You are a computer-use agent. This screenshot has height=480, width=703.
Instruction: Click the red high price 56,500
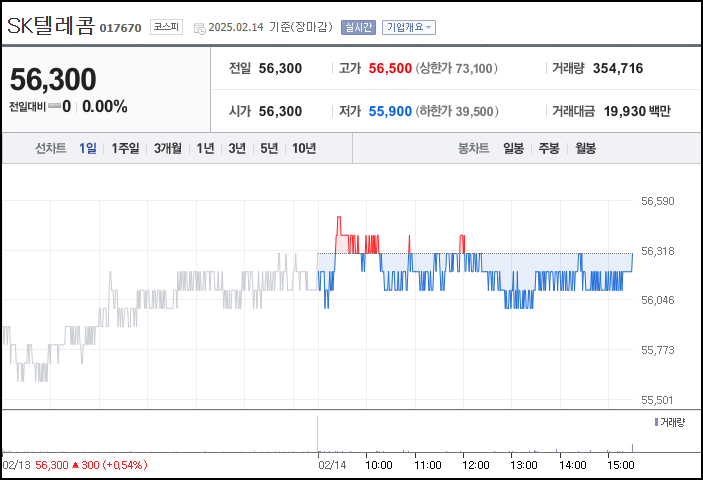[x=390, y=68]
